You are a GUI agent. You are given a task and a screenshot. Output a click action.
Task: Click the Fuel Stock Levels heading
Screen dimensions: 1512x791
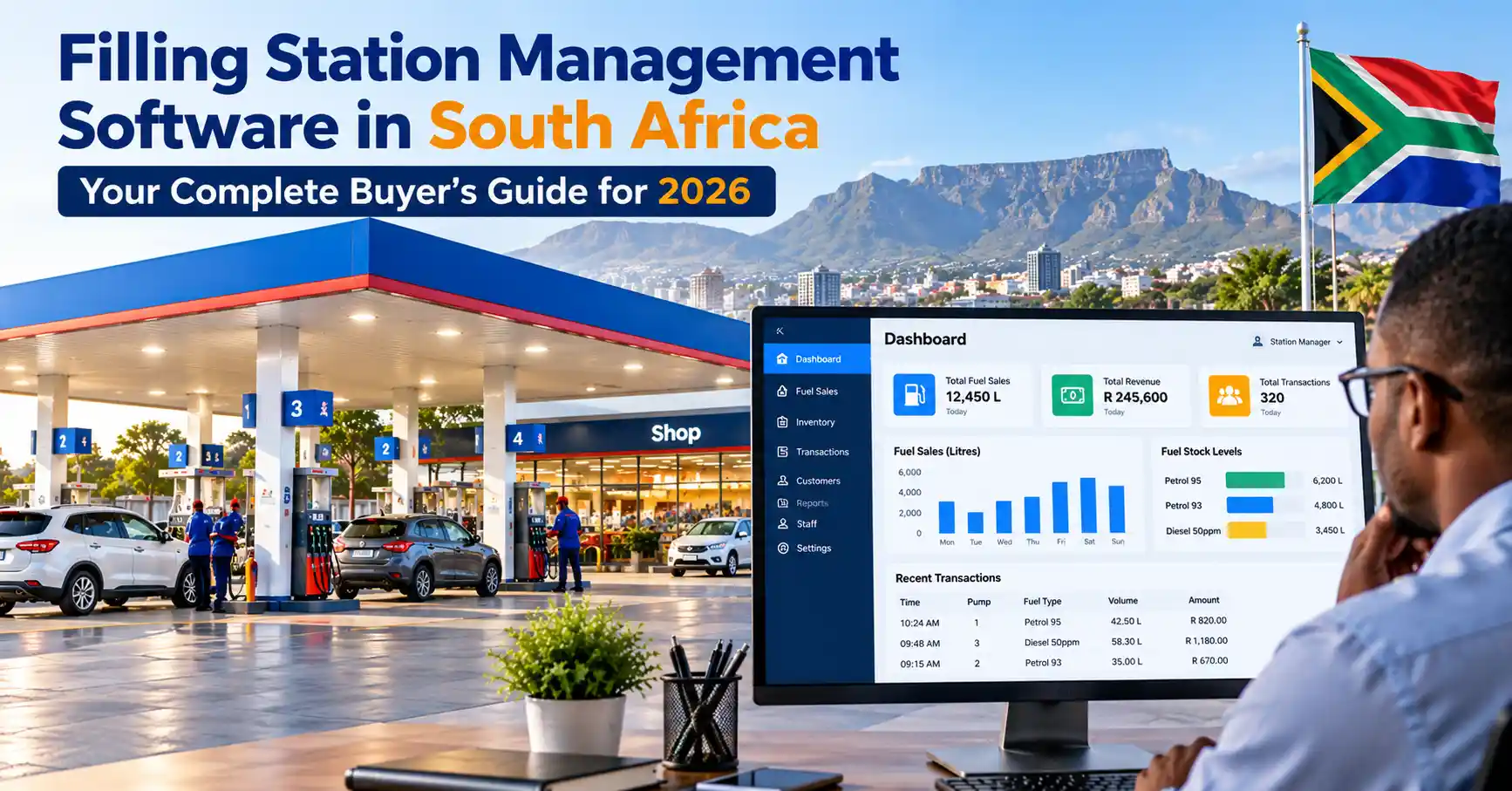[1201, 452]
